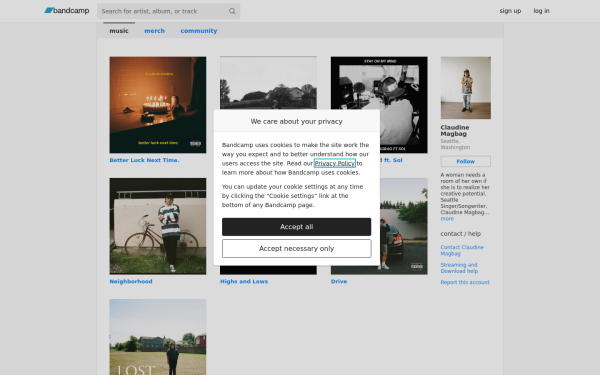Open Contact Claudine Magbag link
This screenshot has width=600, height=375.
pos(462,250)
